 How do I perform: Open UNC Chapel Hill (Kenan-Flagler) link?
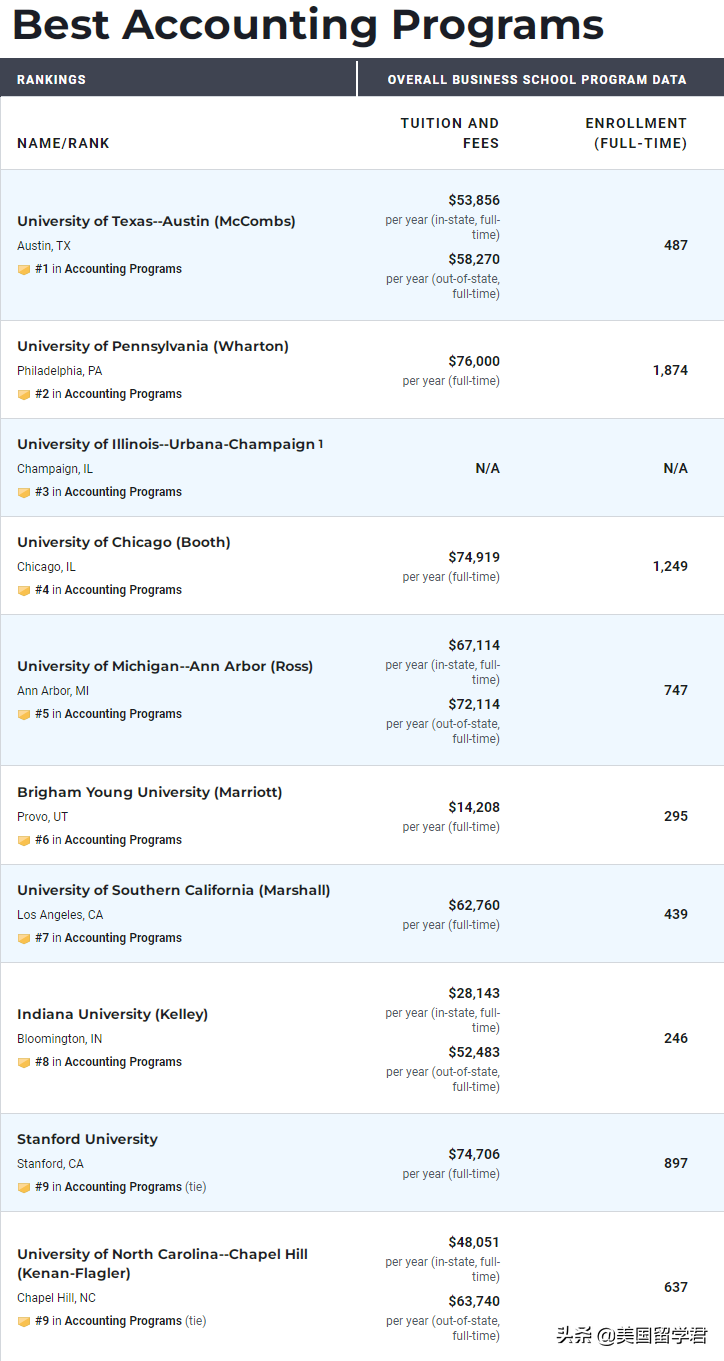(x=162, y=1263)
